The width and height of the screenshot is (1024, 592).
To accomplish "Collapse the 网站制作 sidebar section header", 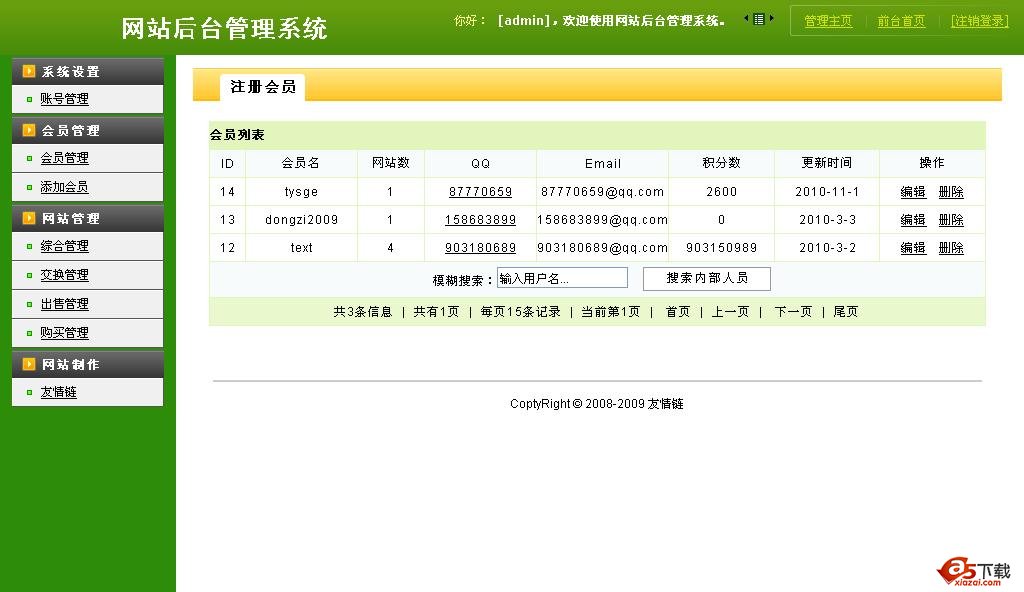I will point(88,364).
